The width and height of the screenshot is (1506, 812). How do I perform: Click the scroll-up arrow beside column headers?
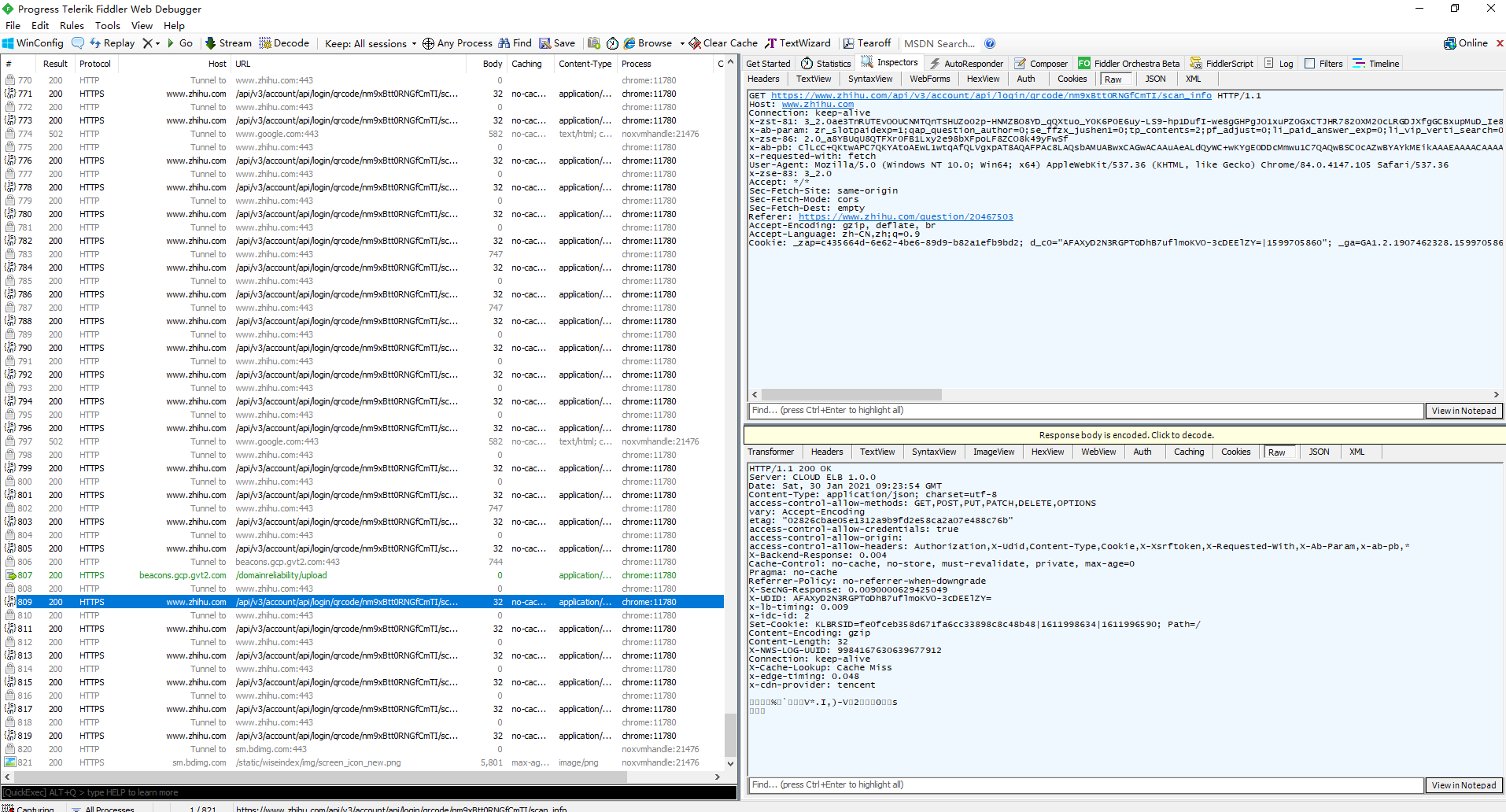tap(730, 62)
